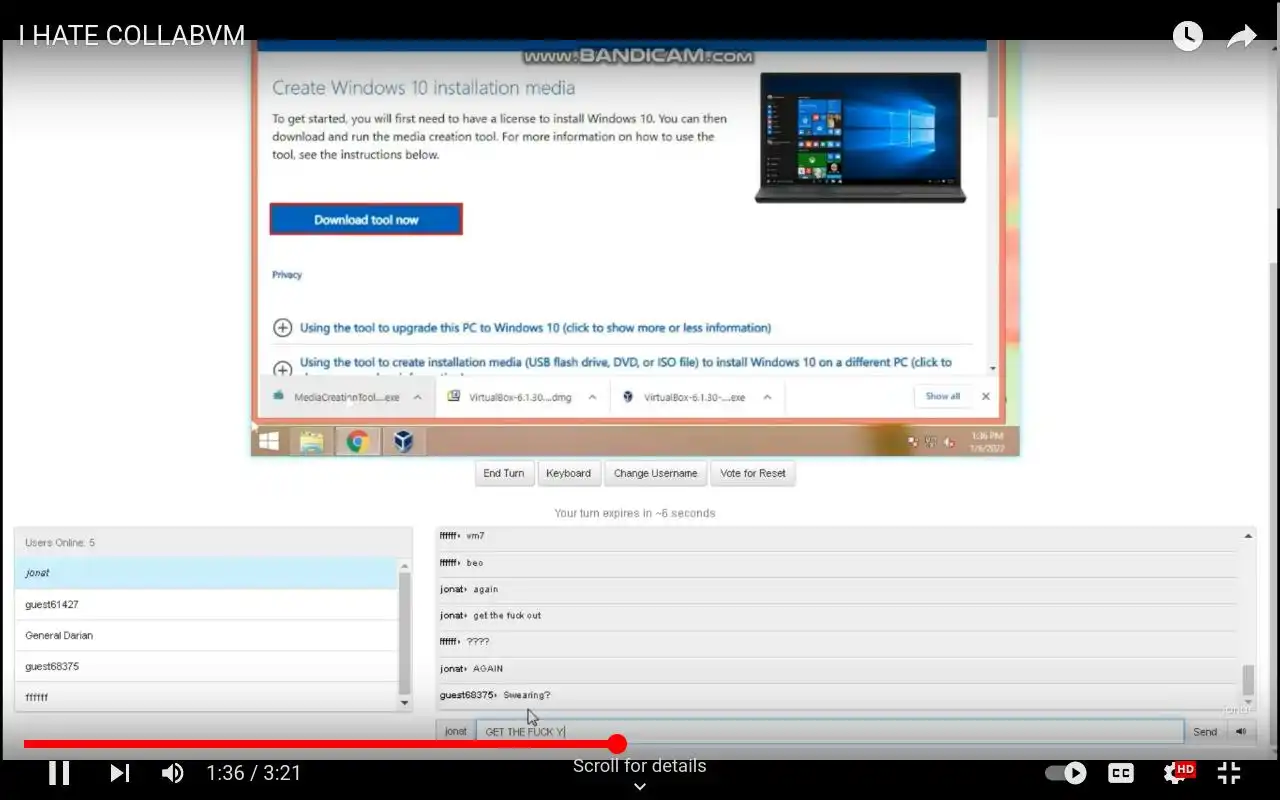The height and width of the screenshot is (800, 1280).
Task: Click End Turn button
Action: click(504, 473)
